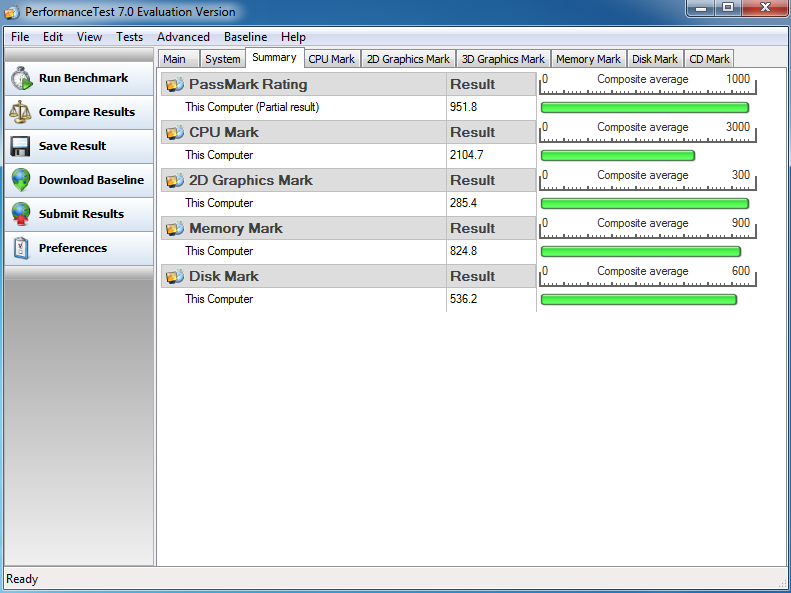Image resolution: width=791 pixels, height=593 pixels.
Task: Click the PerformanceTest title bar app icon
Action: click(12, 12)
